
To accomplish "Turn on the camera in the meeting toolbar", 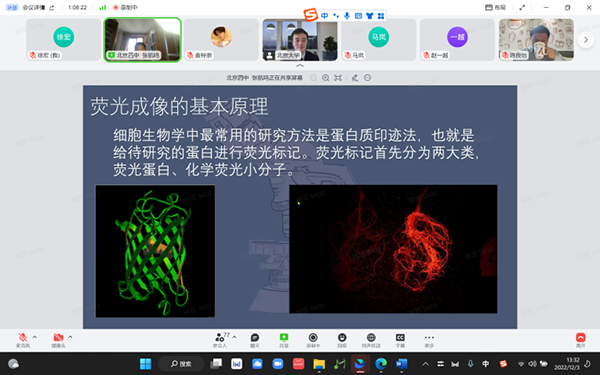I will [58, 339].
